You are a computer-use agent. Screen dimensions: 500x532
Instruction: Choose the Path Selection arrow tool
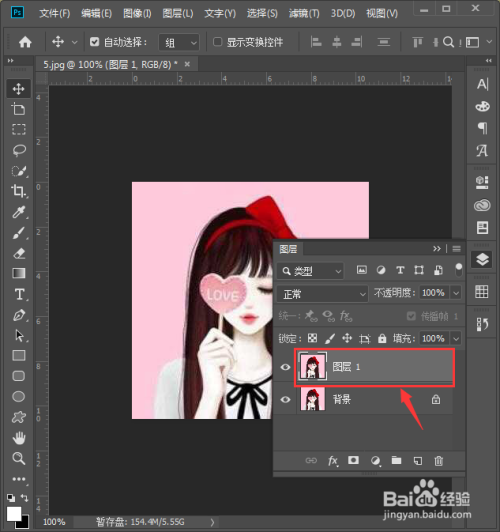click(x=19, y=336)
